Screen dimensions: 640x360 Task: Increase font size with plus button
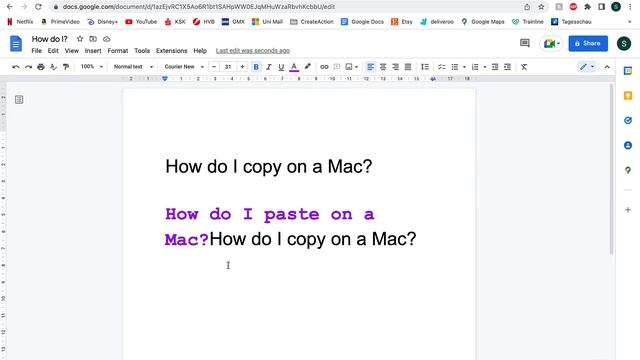(242, 67)
